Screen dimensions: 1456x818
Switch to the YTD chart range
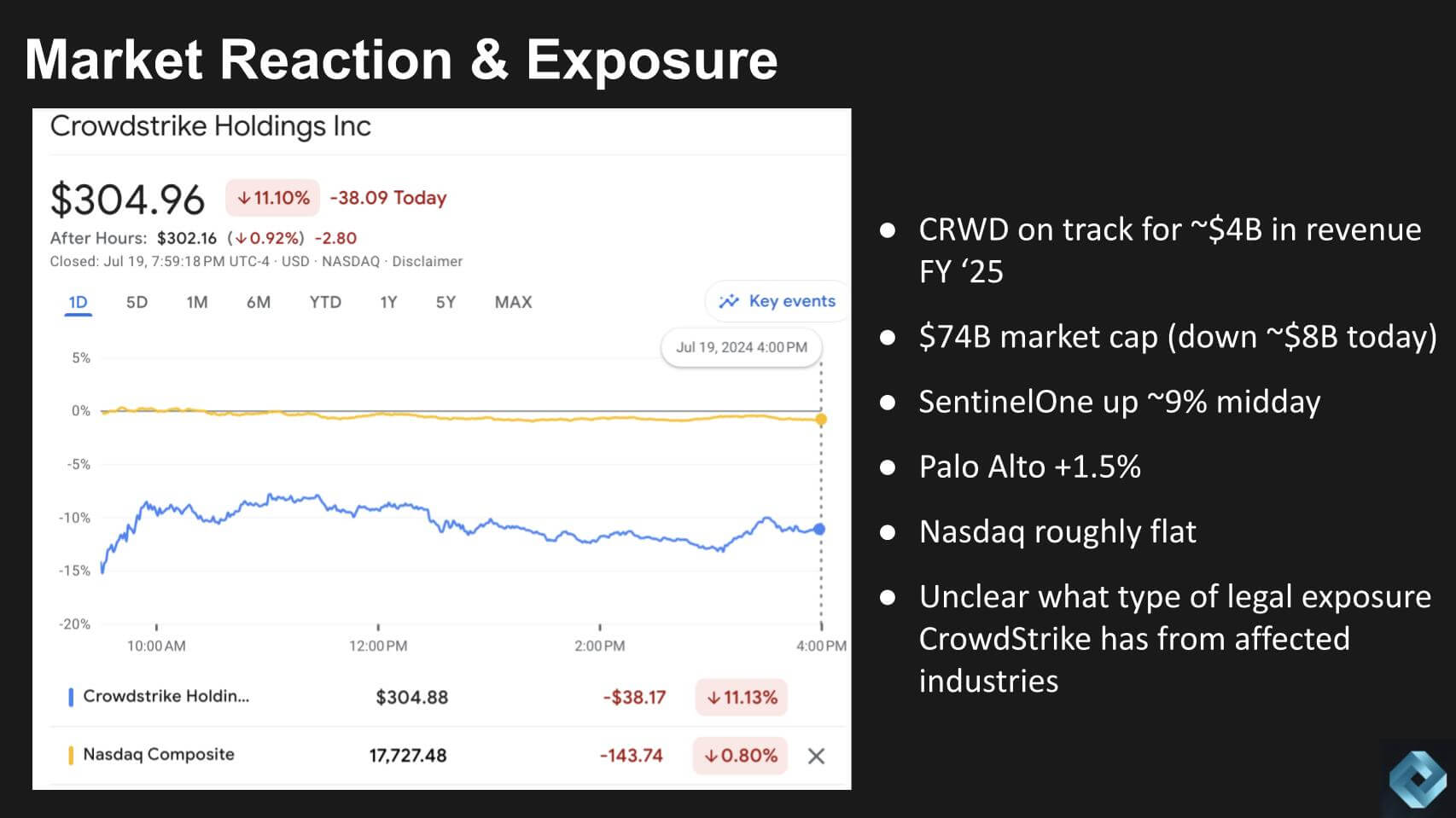(x=324, y=301)
